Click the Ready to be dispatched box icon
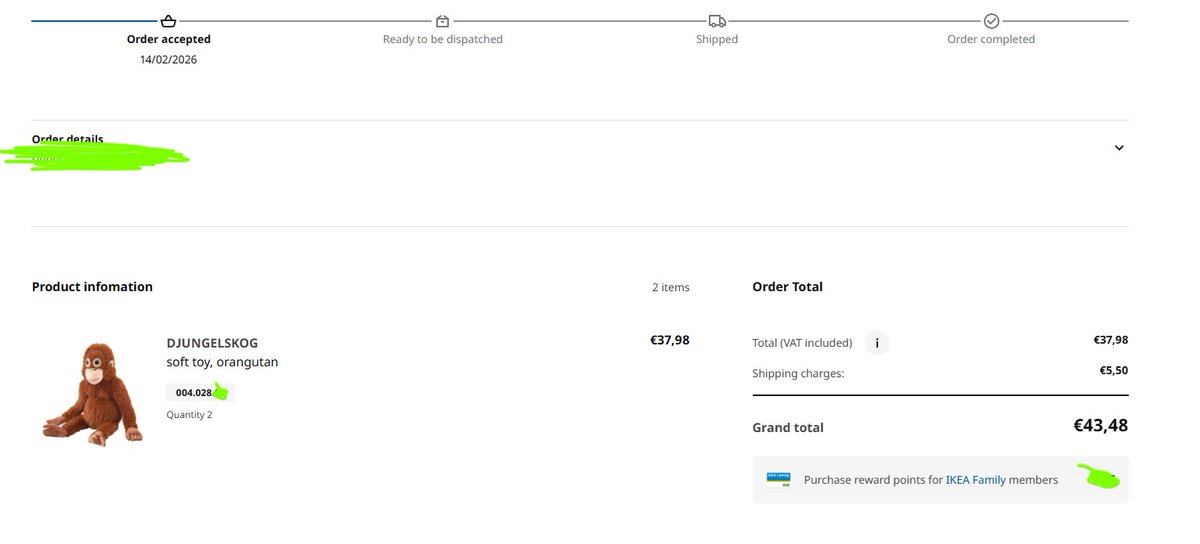This screenshot has width=1200, height=544. pyautogui.click(x=443, y=20)
